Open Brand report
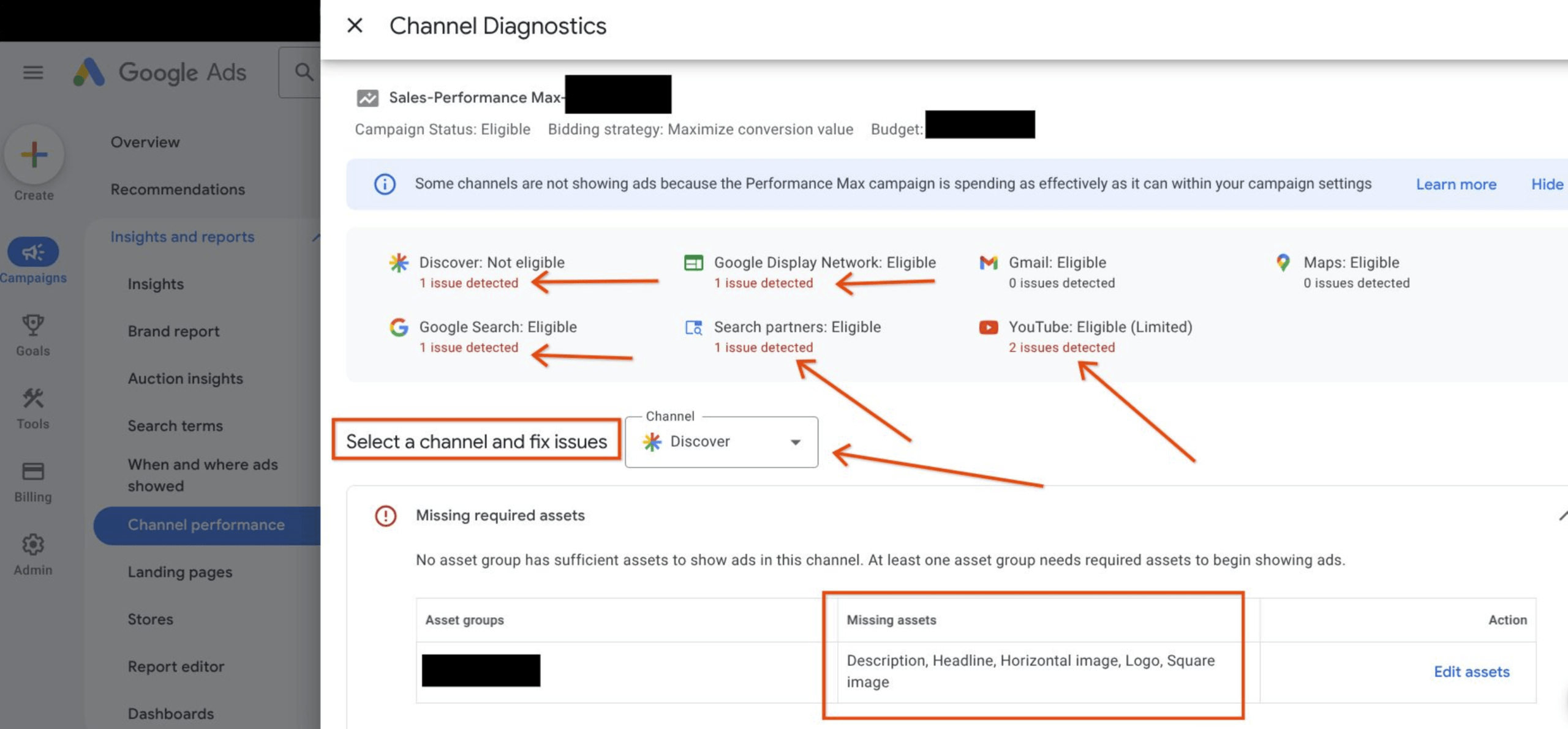The width and height of the screenshot is (1568, 729). click(173, 332)
